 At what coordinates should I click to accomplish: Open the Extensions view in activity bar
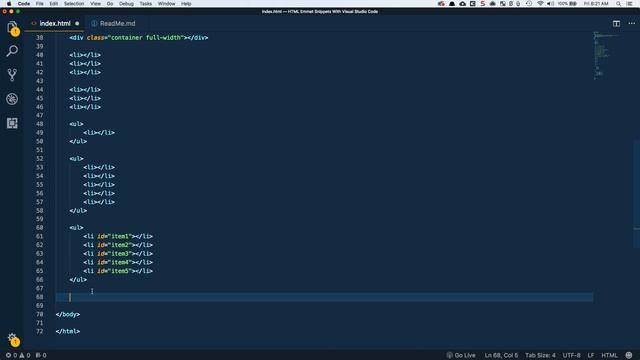[12, 123]
